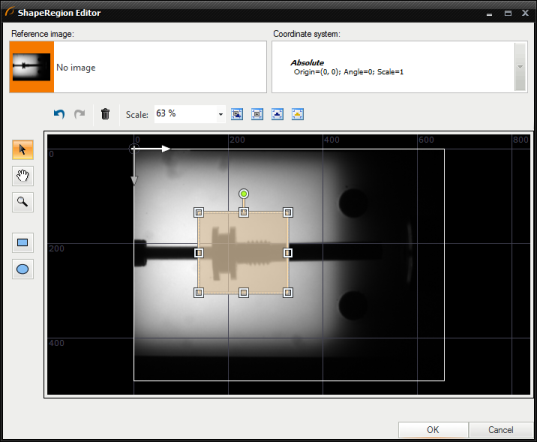Select the ellipse shape tool
Image resolution: width=537 pixels, height=442 pixels.
point(23,269)
